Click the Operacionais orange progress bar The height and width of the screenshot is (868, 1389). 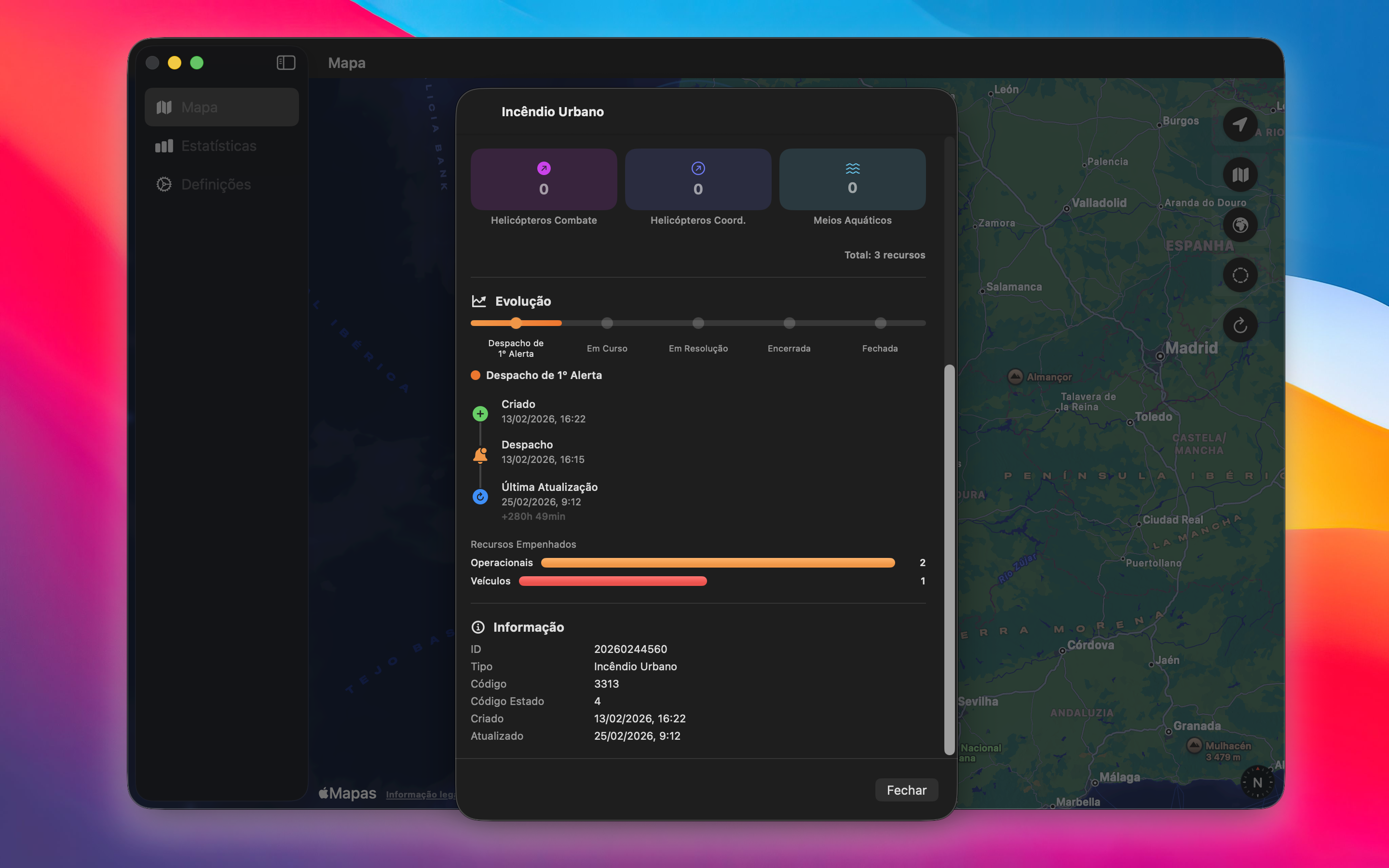coord(718,563)
